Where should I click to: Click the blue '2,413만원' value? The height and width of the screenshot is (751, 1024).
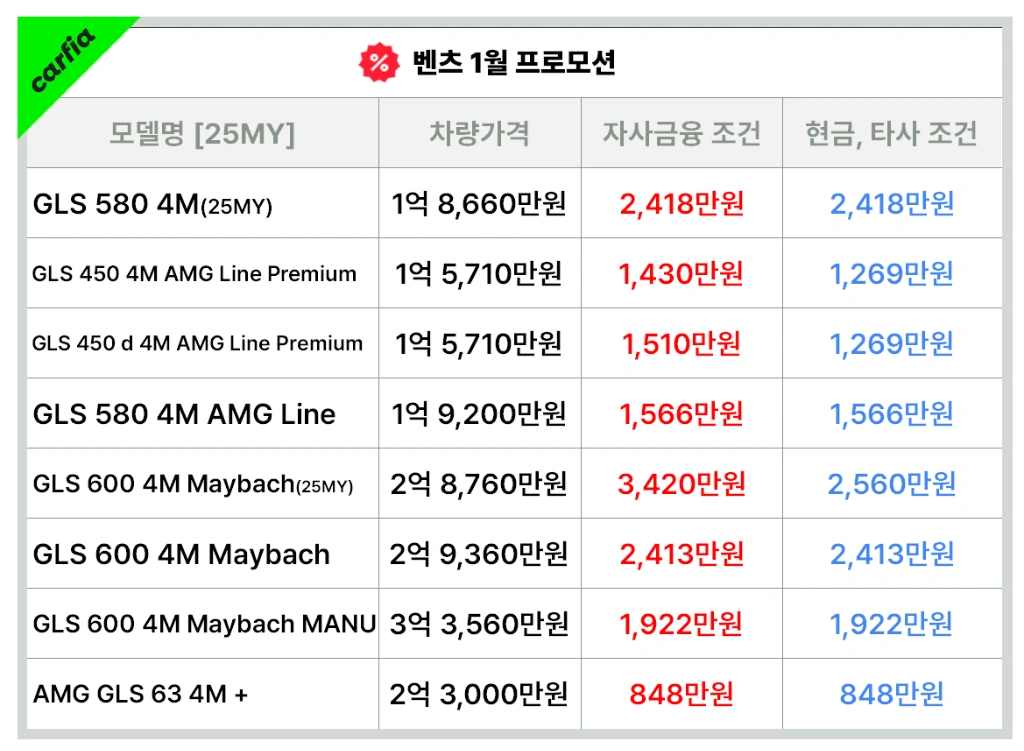[892, 554]
